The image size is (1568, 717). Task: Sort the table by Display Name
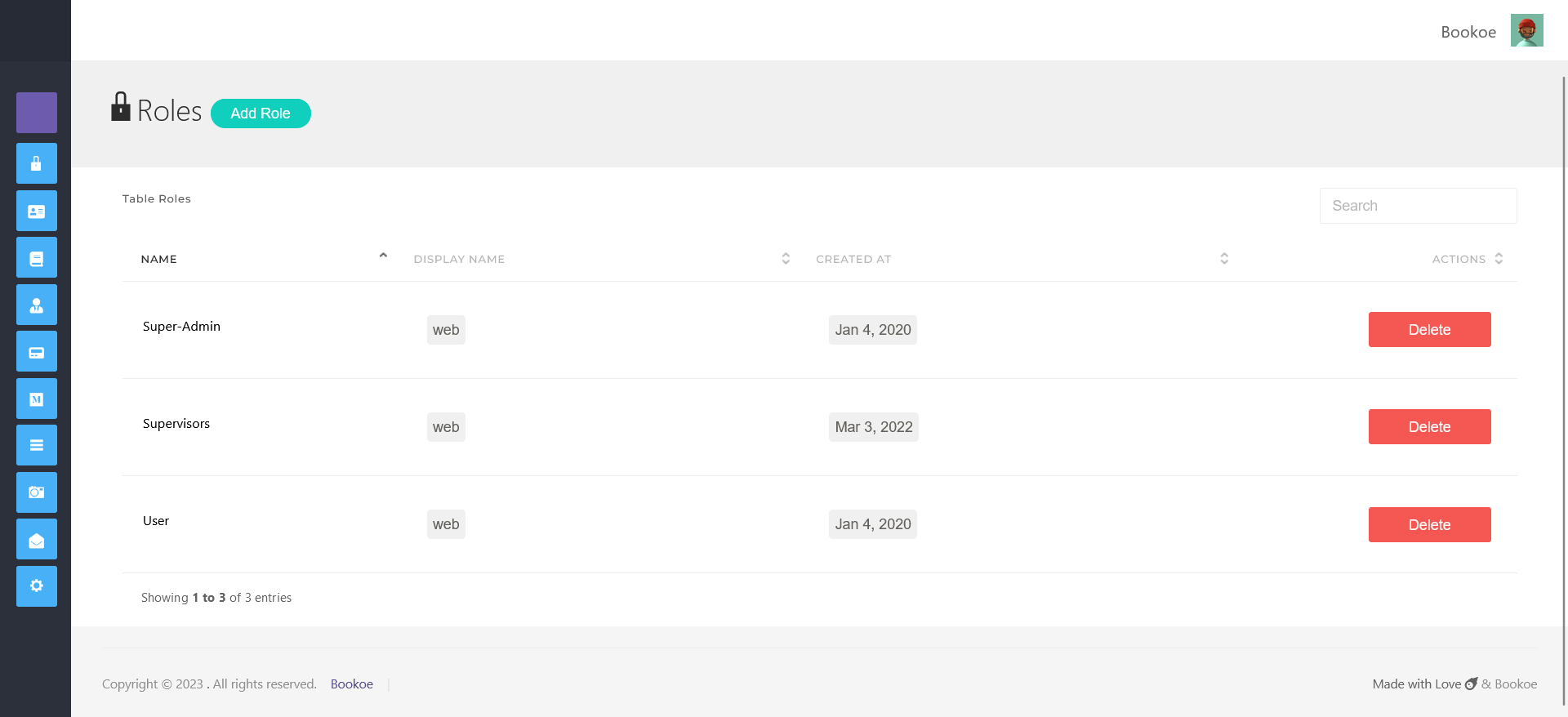pyautogui.click(x=785, y=258)
